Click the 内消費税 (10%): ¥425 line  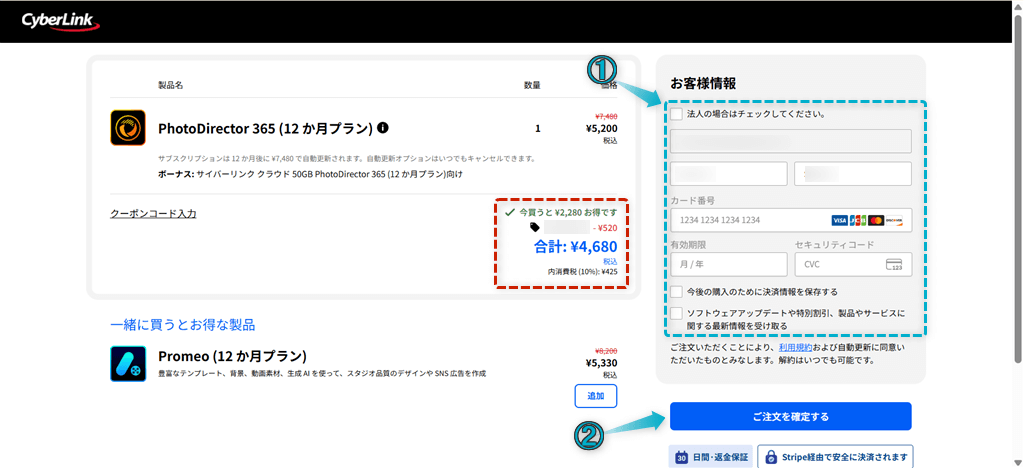[583, 272]
